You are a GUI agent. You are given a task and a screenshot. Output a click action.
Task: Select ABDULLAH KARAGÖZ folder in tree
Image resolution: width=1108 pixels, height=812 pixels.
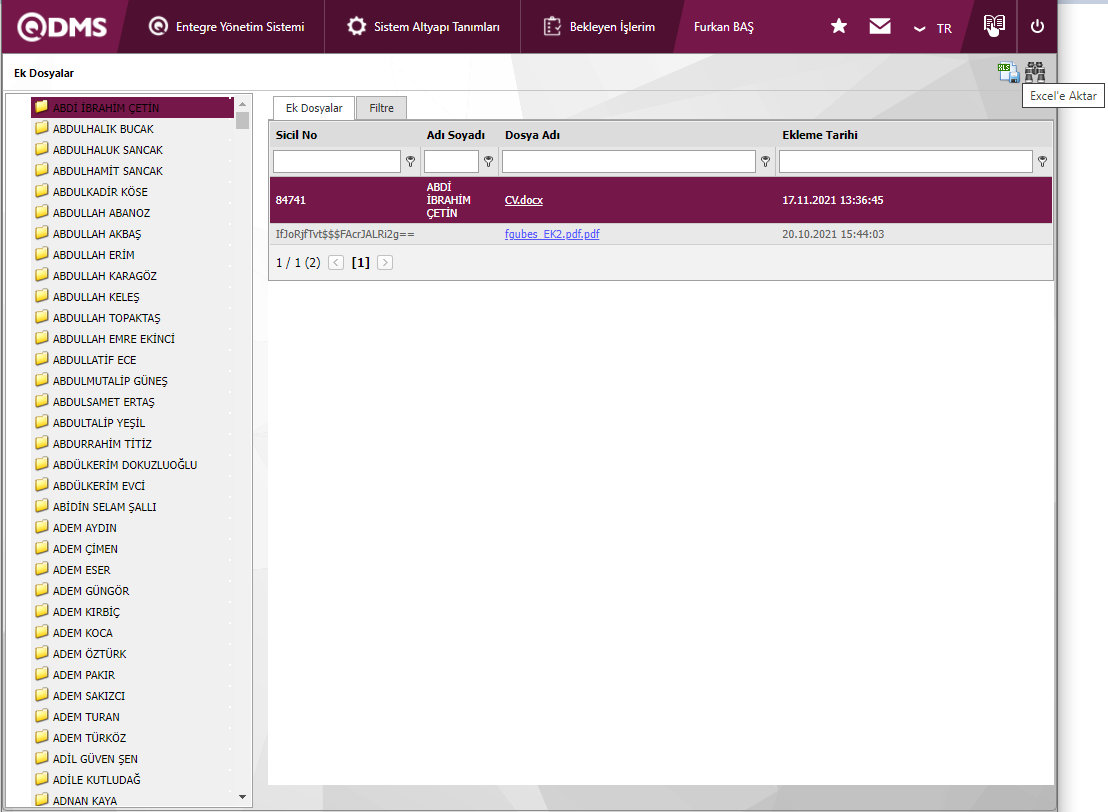[x=104, y=276]
